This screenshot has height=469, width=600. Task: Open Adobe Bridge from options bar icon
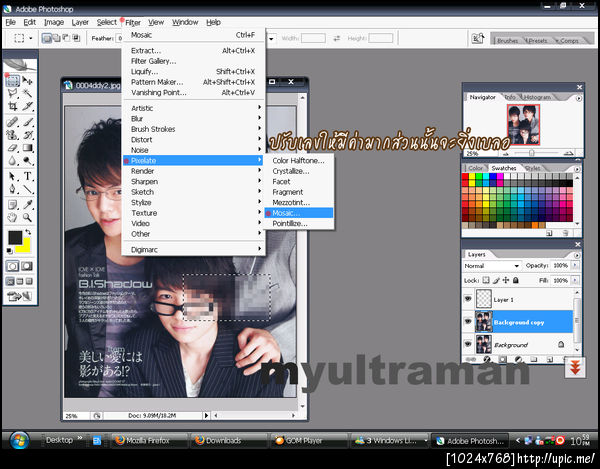tap(478, 38)
